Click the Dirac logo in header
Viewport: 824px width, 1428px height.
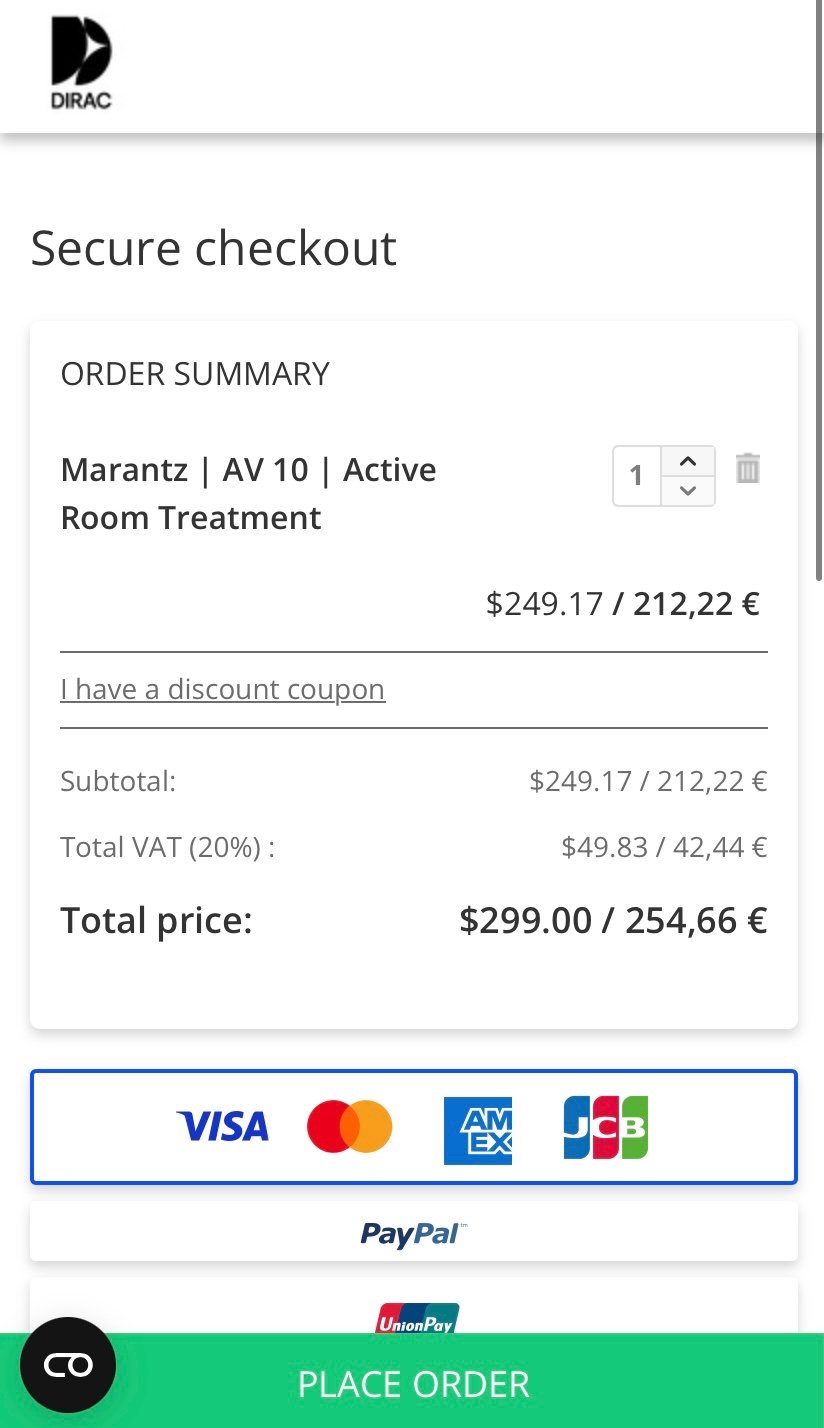(x=81, y=62)
